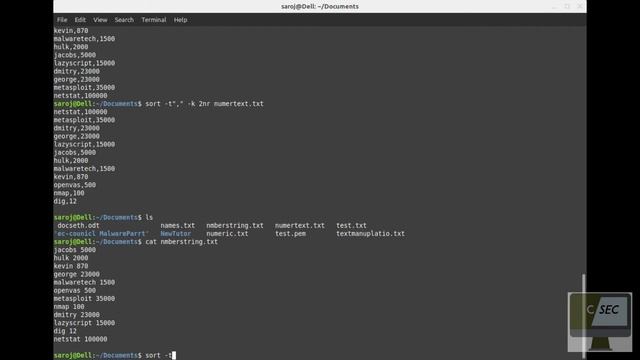Click output line 'netstat 100000'

pyautogui.click(x=80, y=339)
